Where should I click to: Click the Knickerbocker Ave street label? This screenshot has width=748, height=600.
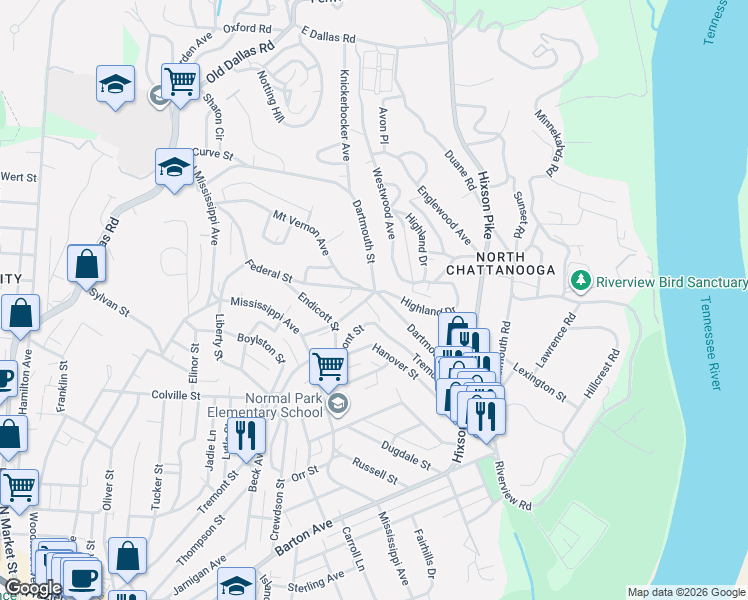345,115
